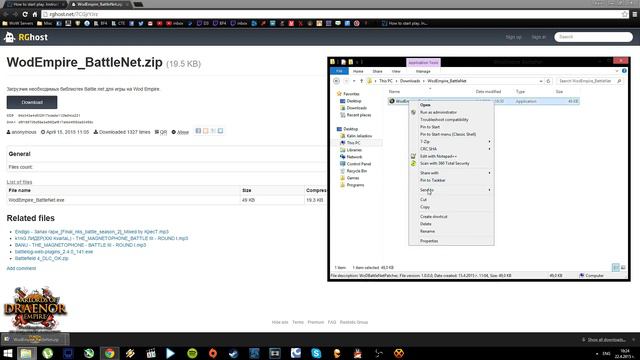Select Run as administrator
This screenshot has height=360, width=640.
[451, 112]
